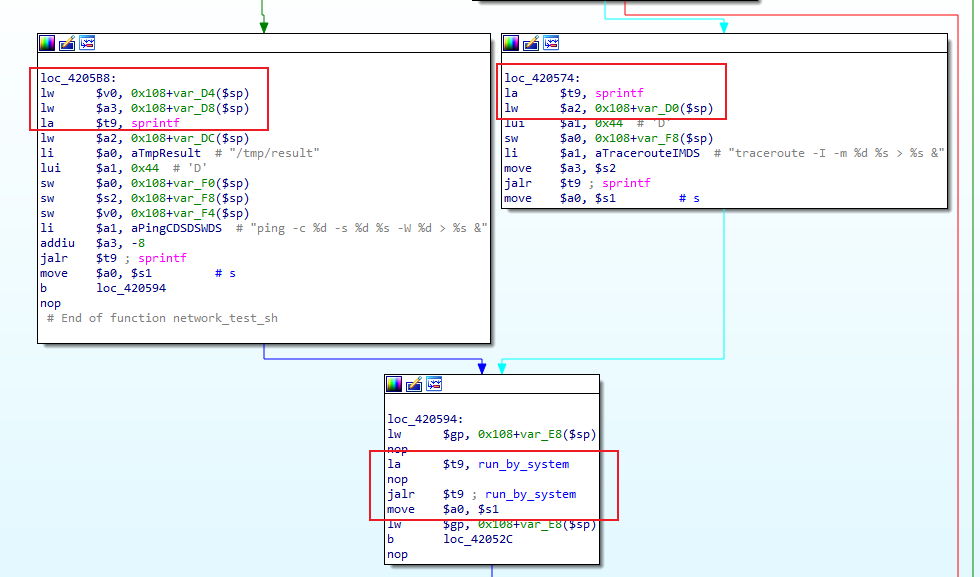980x577 pixels.
Task: Click sprintf in loc_4205B8's jalr line
Action: (x=162, y=258)
